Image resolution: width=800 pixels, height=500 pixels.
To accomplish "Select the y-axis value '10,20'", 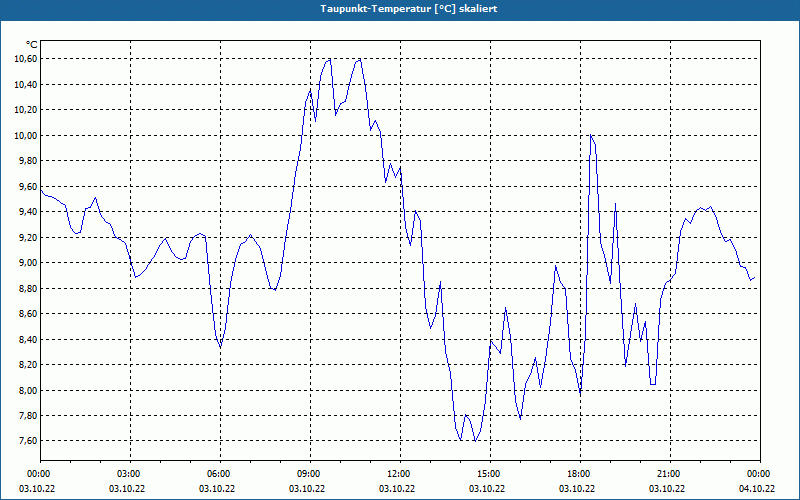I will click(x=26, y=110).
